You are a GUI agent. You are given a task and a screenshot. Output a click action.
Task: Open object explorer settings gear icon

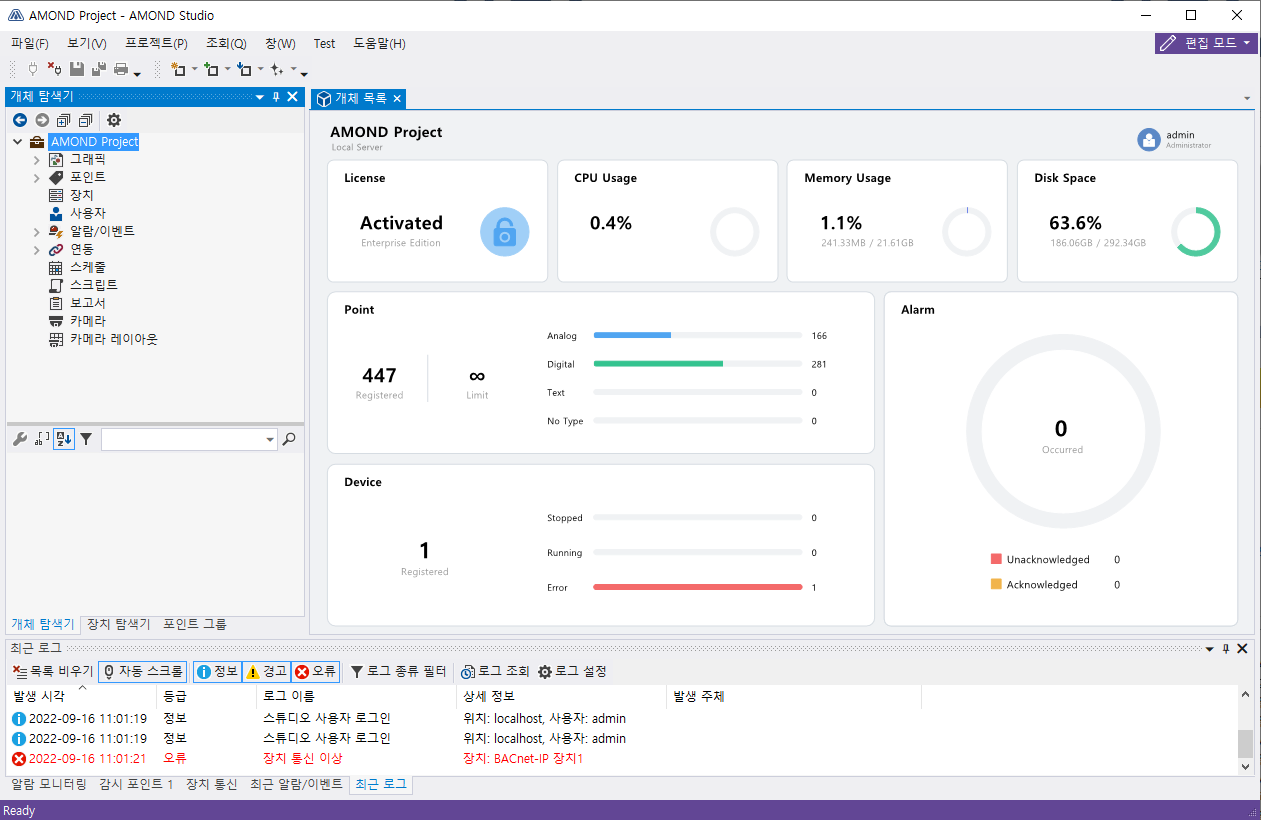coord(114,120)
